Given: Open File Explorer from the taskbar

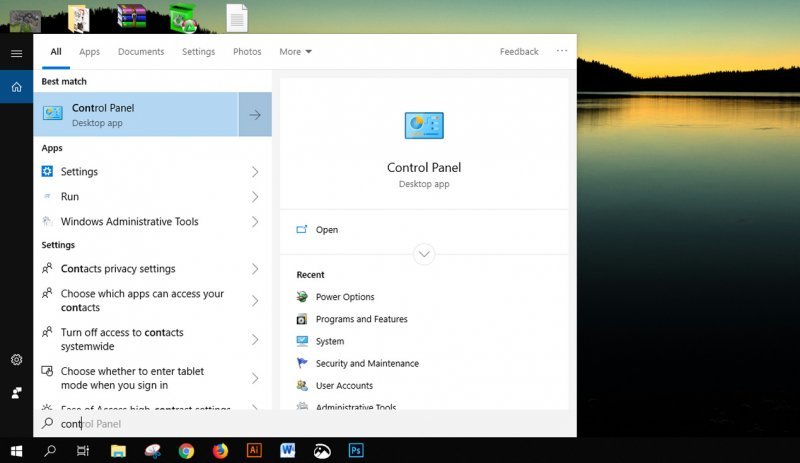Looking at the screenshot, I should (118, 451).
